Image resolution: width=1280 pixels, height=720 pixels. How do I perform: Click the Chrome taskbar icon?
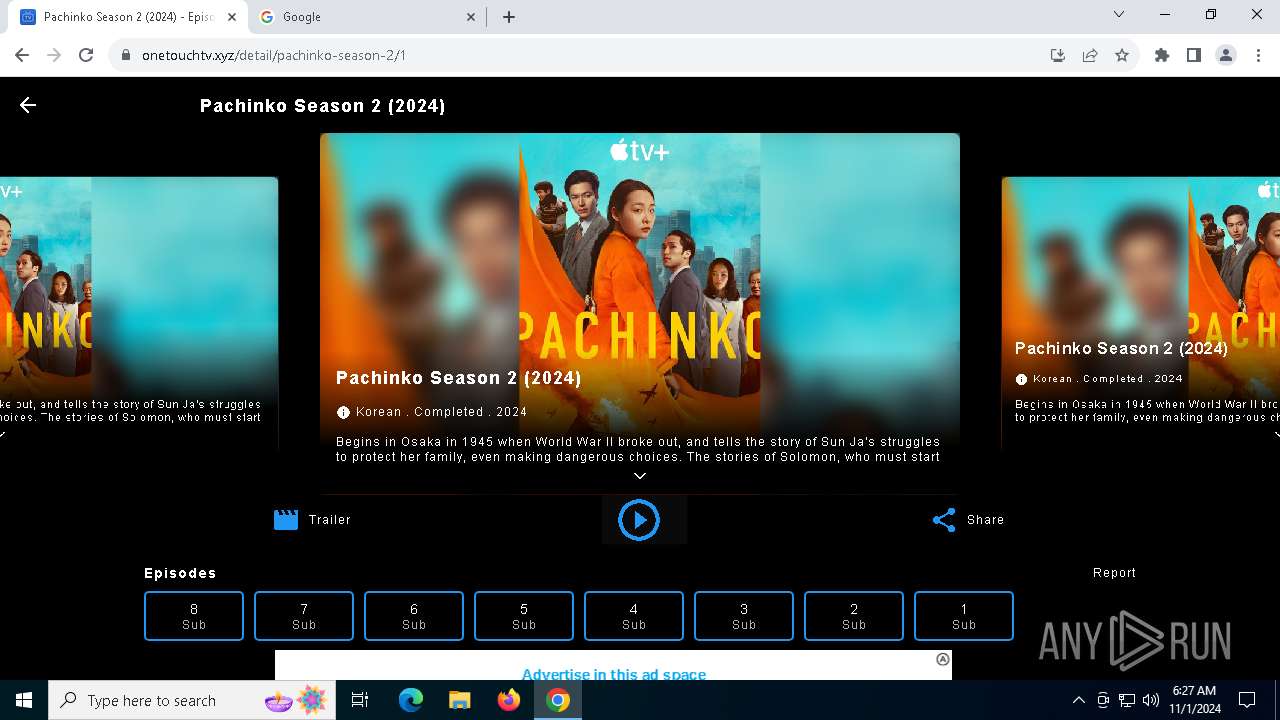pos(558,700)
